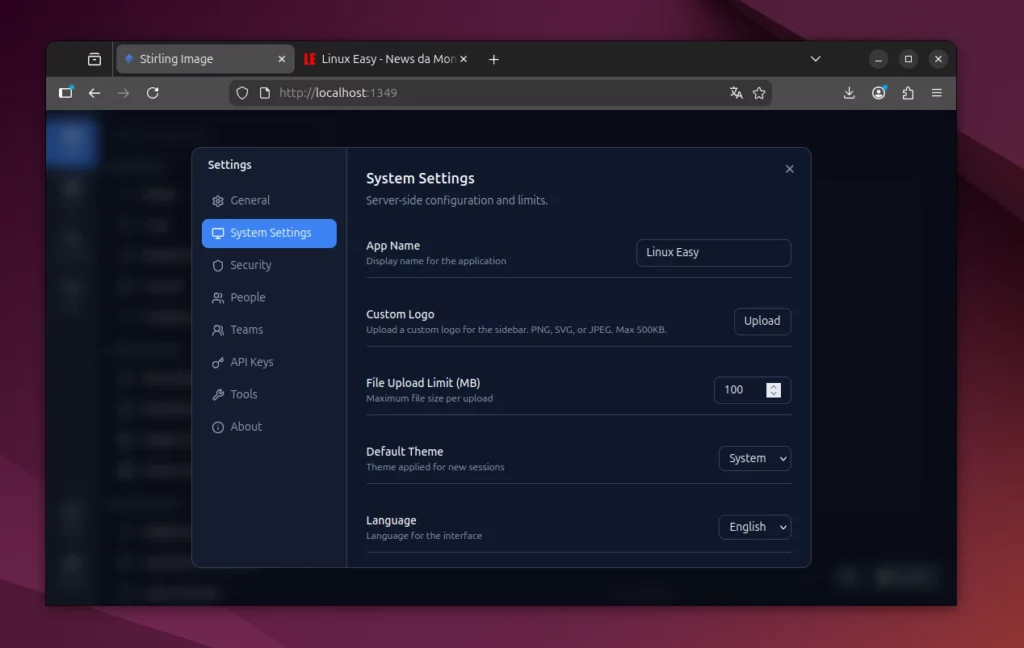This screenshot has width=1024, height=648.
Task: Click the Teams icon in settings sidebar
Action: [x=218, y=330]
